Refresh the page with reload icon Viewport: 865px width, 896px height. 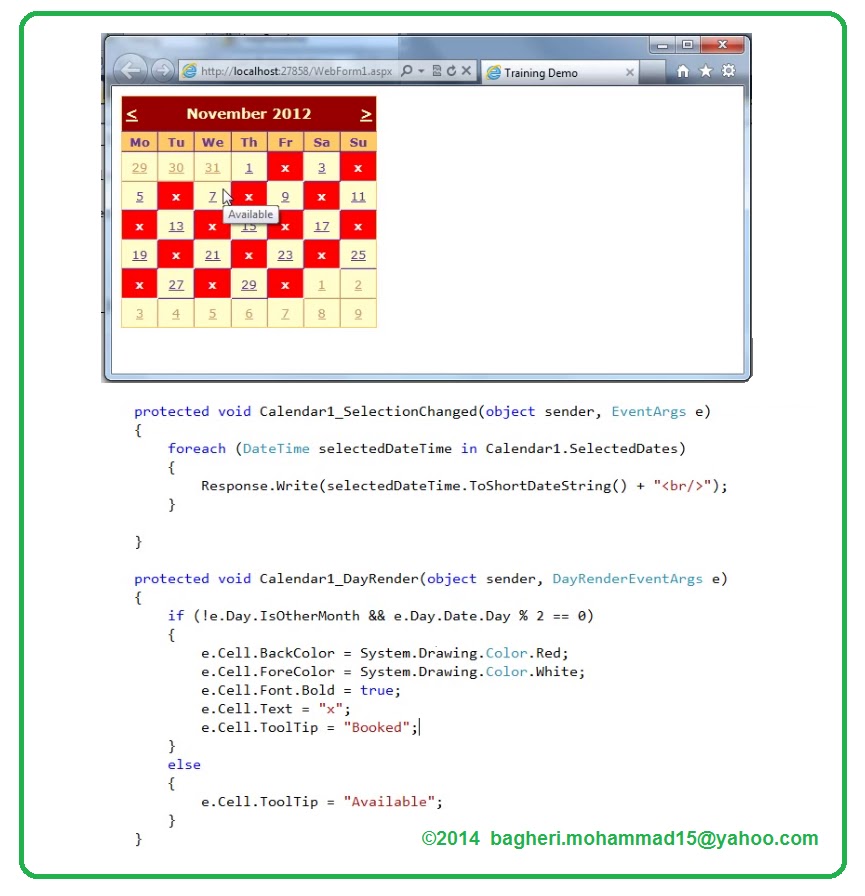pos(451,71)
